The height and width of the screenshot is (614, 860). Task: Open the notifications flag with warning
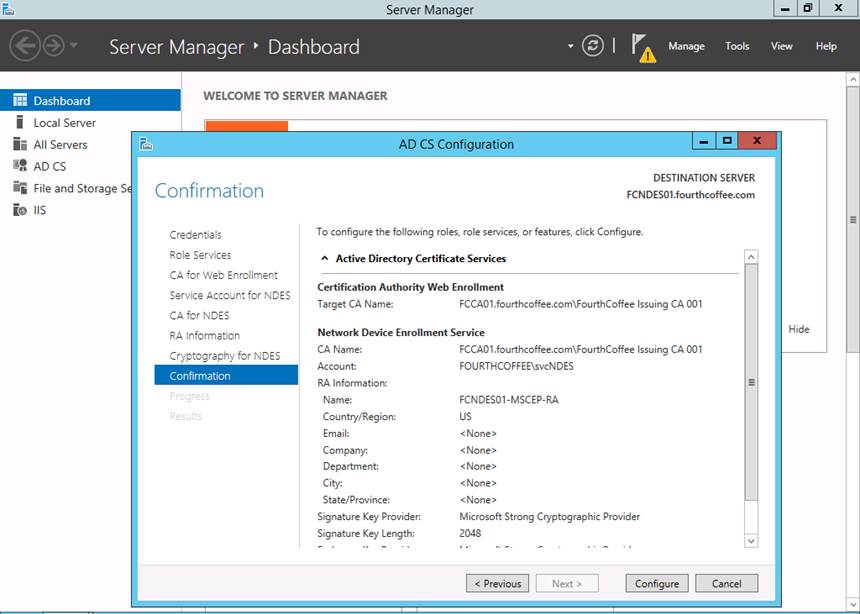click(643, 47)
